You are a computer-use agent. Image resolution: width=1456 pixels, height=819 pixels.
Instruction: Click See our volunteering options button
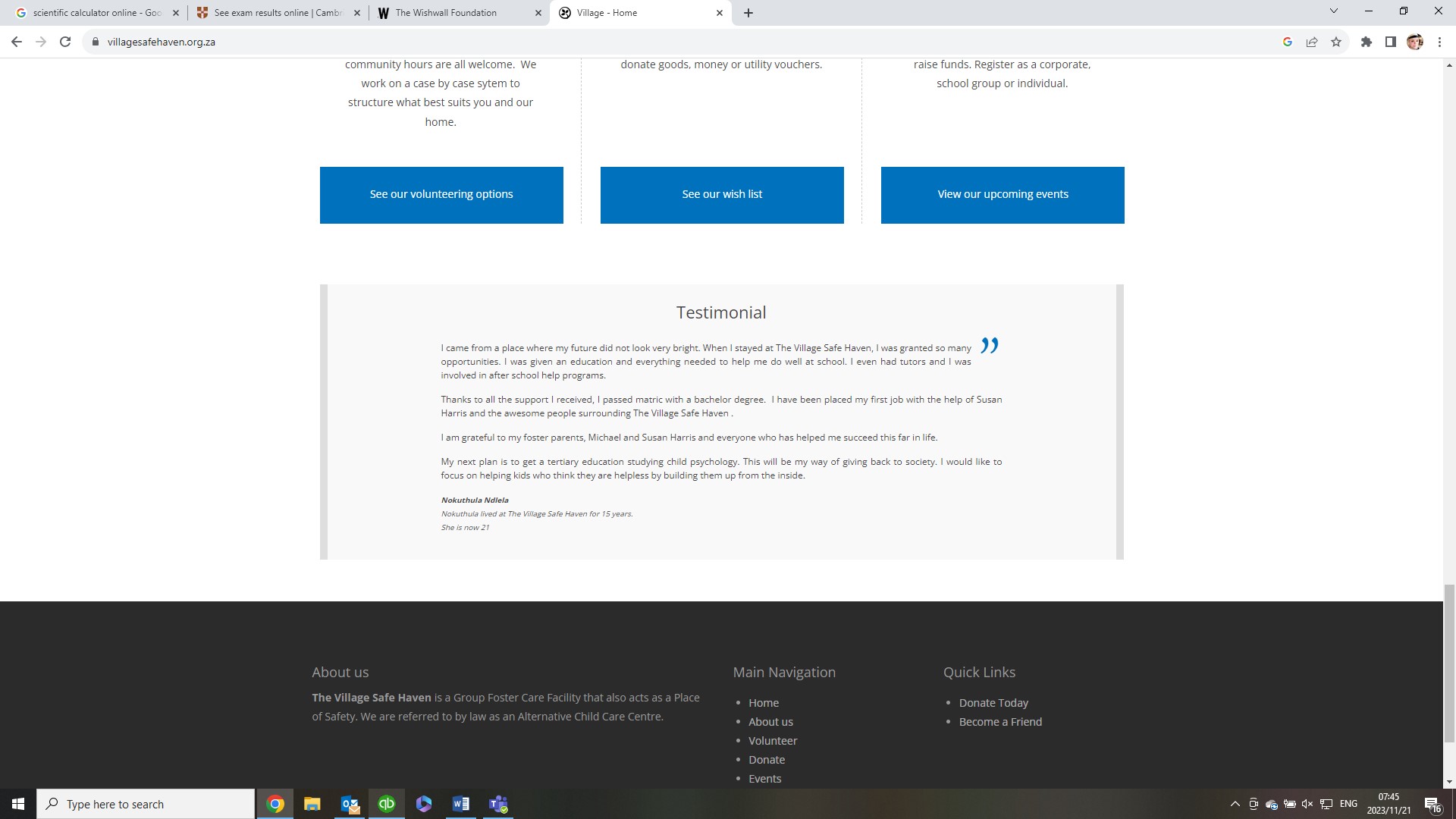pos(441,195)
